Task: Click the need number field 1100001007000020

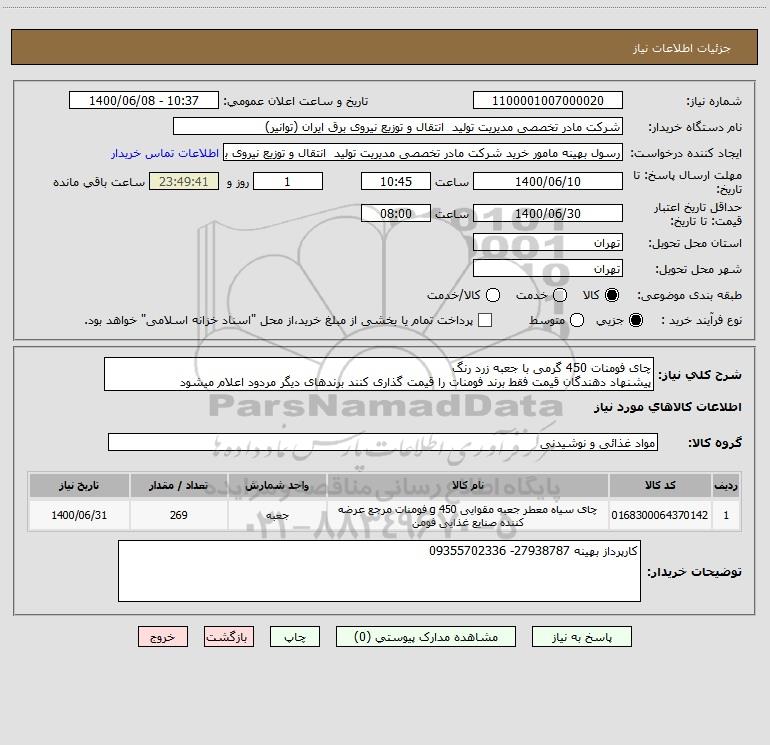Action: tap(548, 101)
